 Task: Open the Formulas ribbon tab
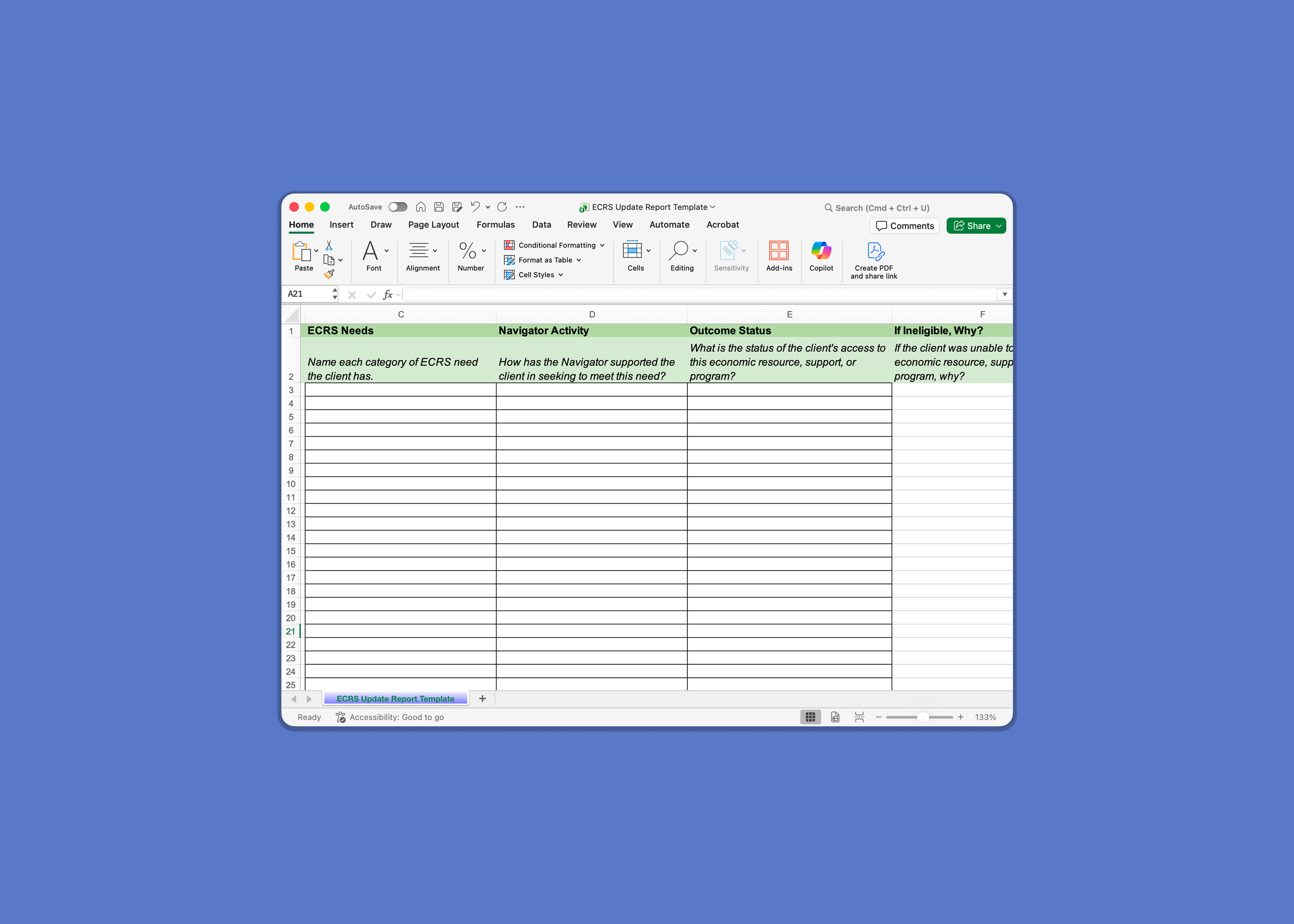pyautogui.click(x=495, y=225)
